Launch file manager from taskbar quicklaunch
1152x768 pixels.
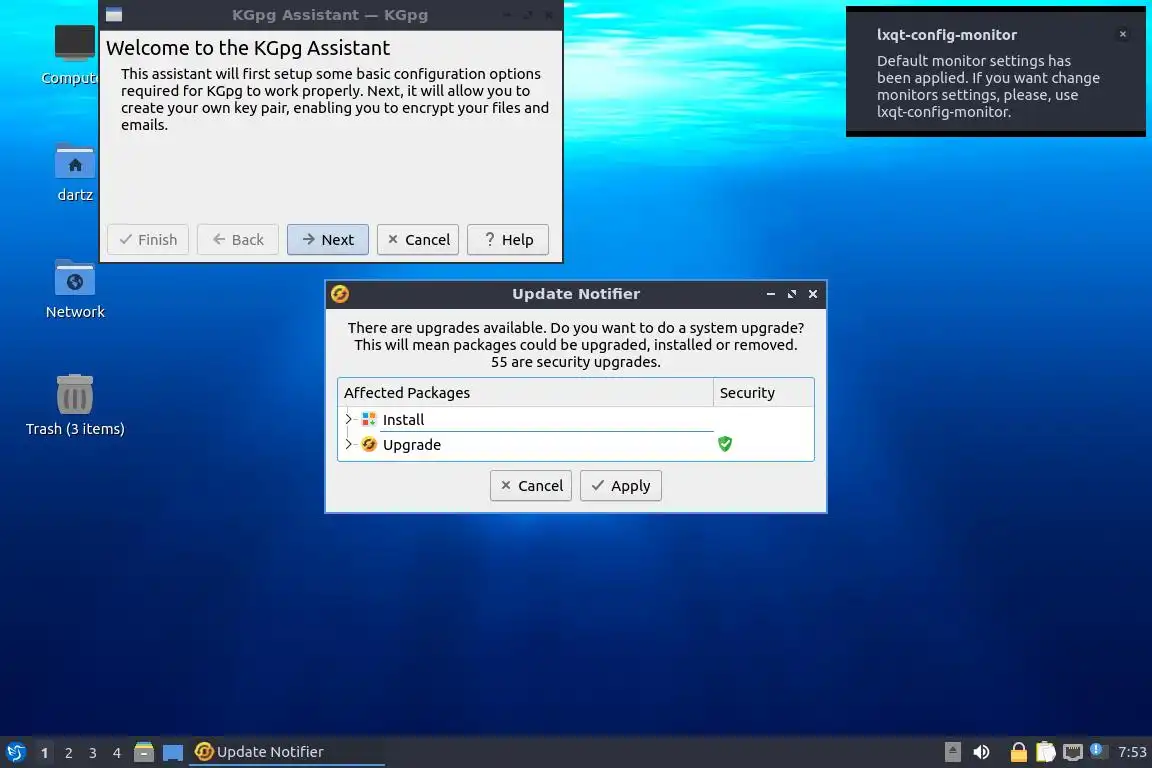[144, 752]
